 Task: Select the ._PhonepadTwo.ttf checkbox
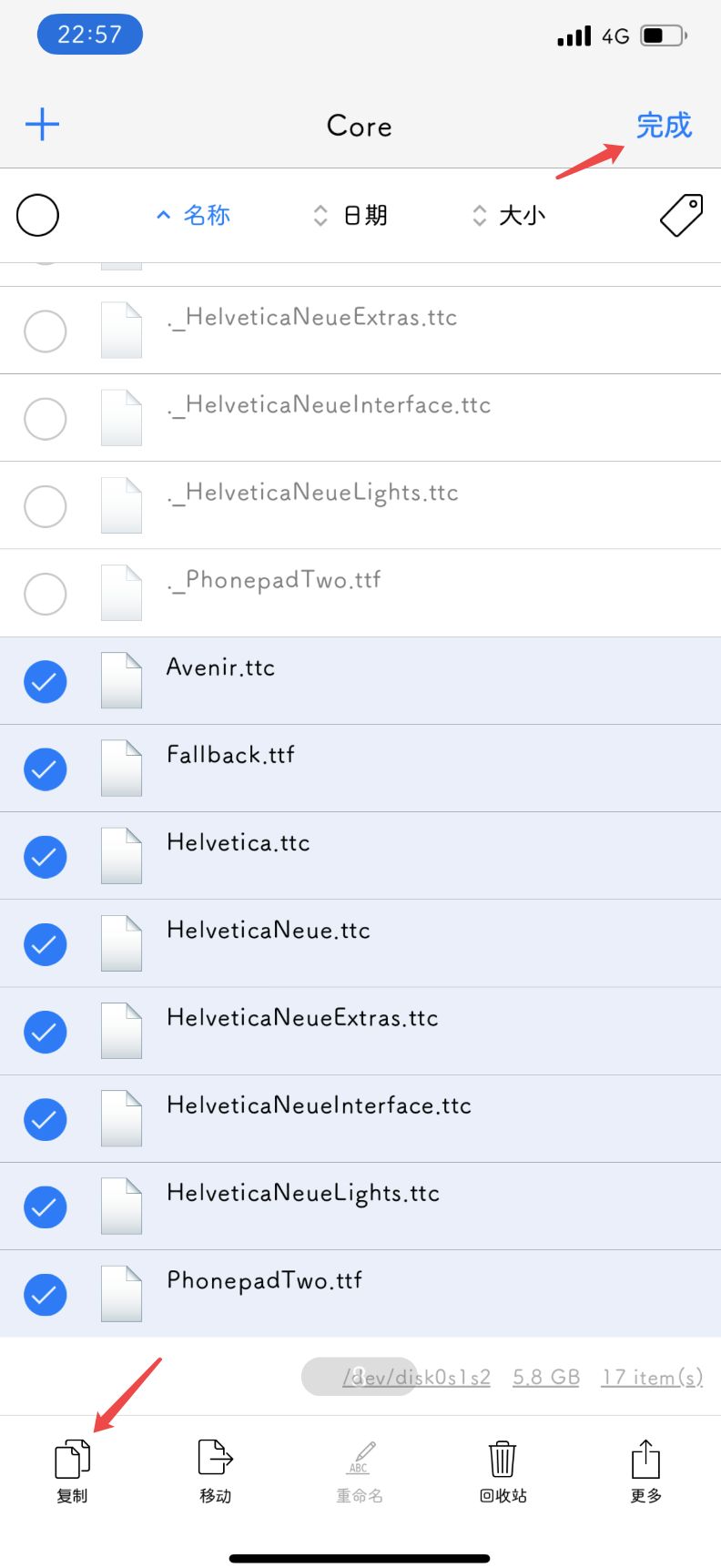(x=46, y=594)
